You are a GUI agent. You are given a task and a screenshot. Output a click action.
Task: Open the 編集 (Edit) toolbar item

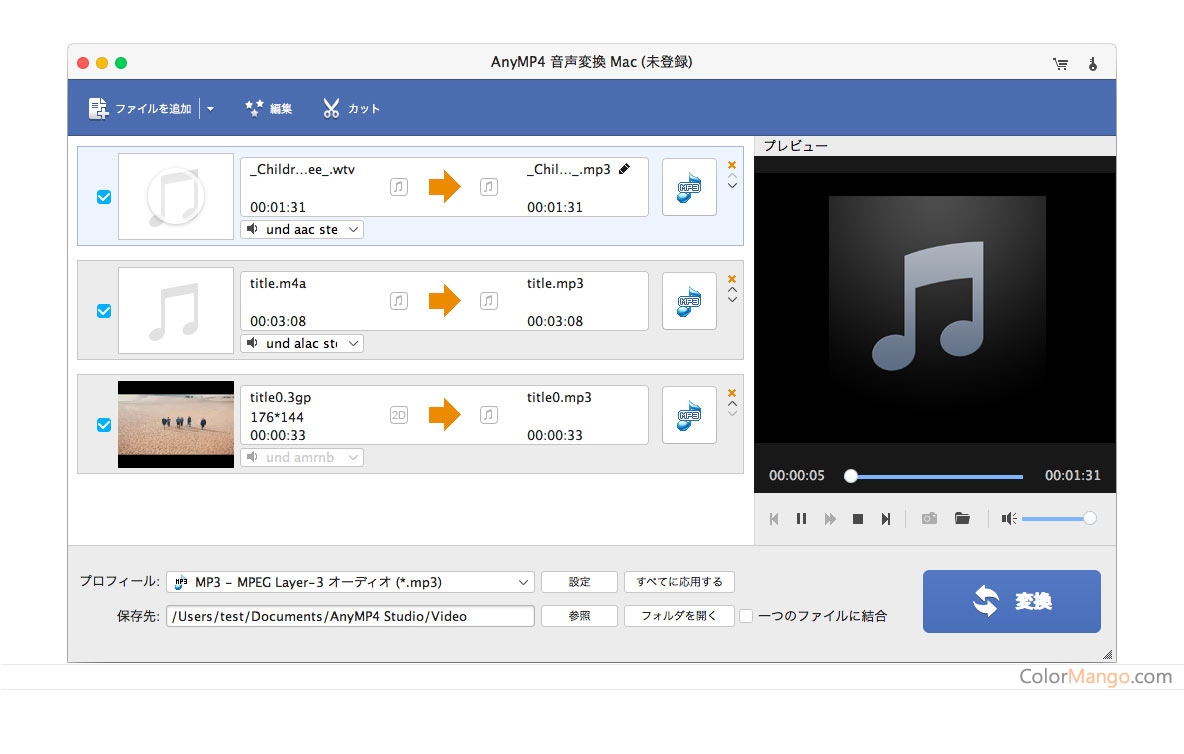[x=268, y=109]
